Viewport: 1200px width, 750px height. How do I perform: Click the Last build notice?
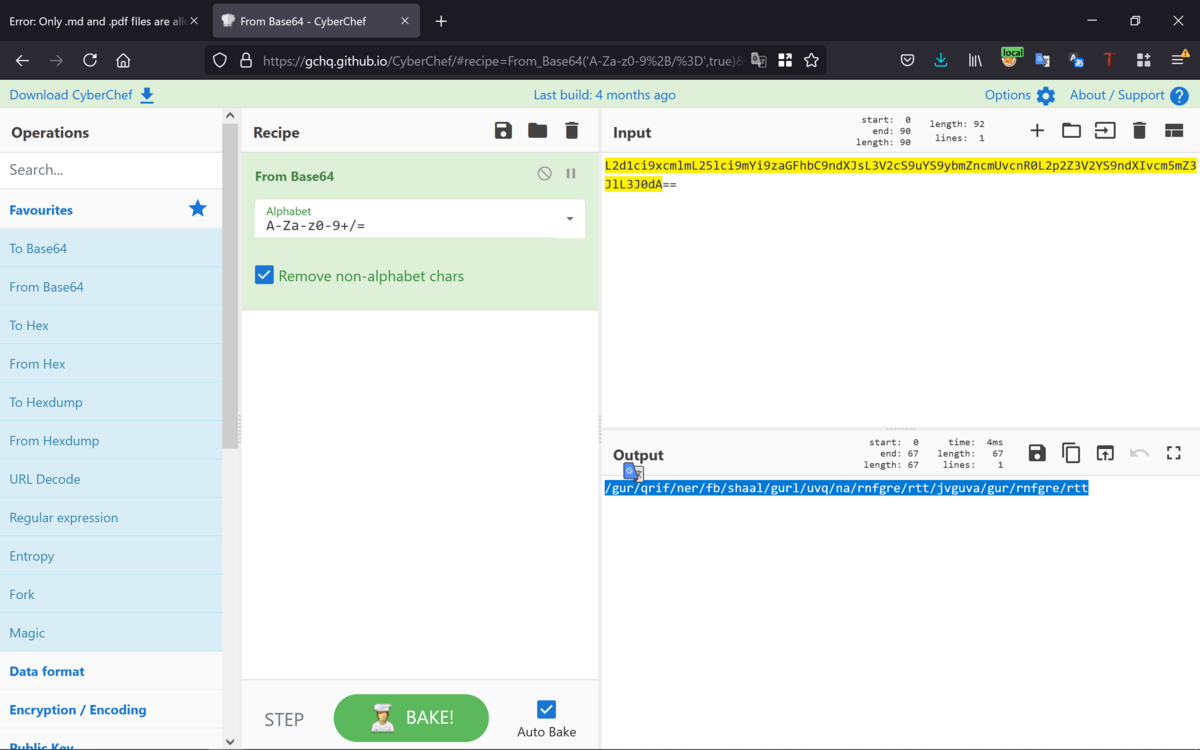click(x=604, y=95)
